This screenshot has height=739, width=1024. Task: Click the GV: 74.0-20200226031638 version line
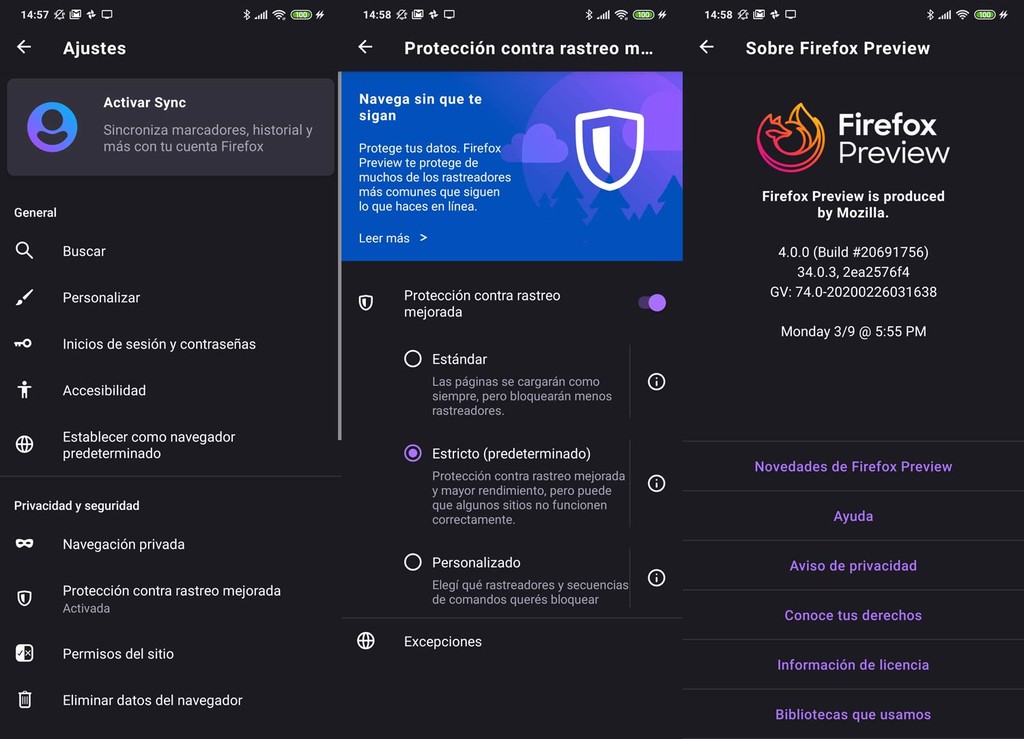(x=853, y=292)
